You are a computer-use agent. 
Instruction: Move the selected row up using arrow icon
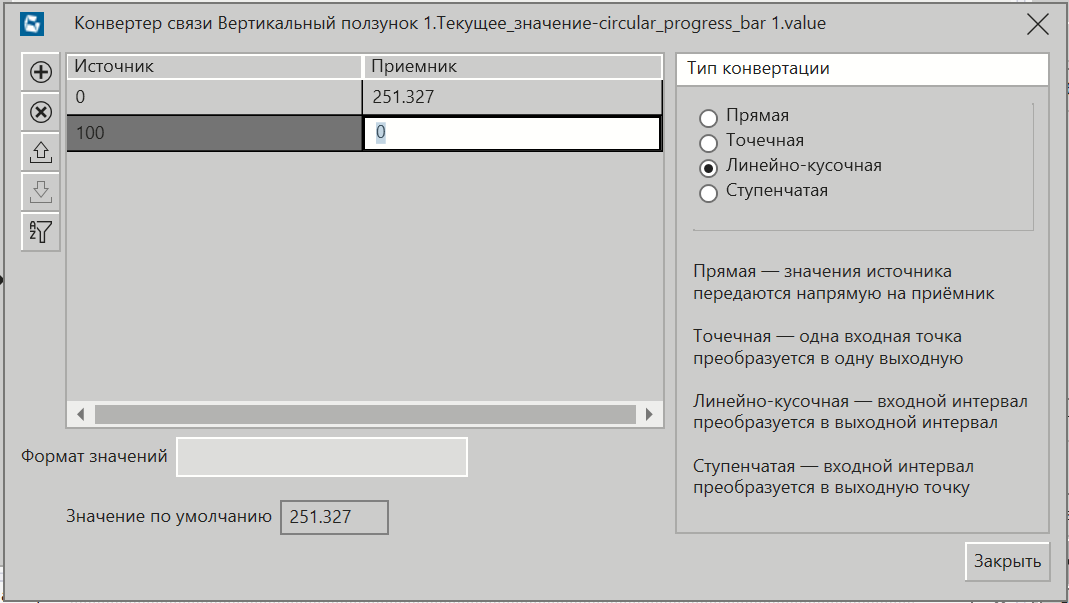(x=39, y=151)
